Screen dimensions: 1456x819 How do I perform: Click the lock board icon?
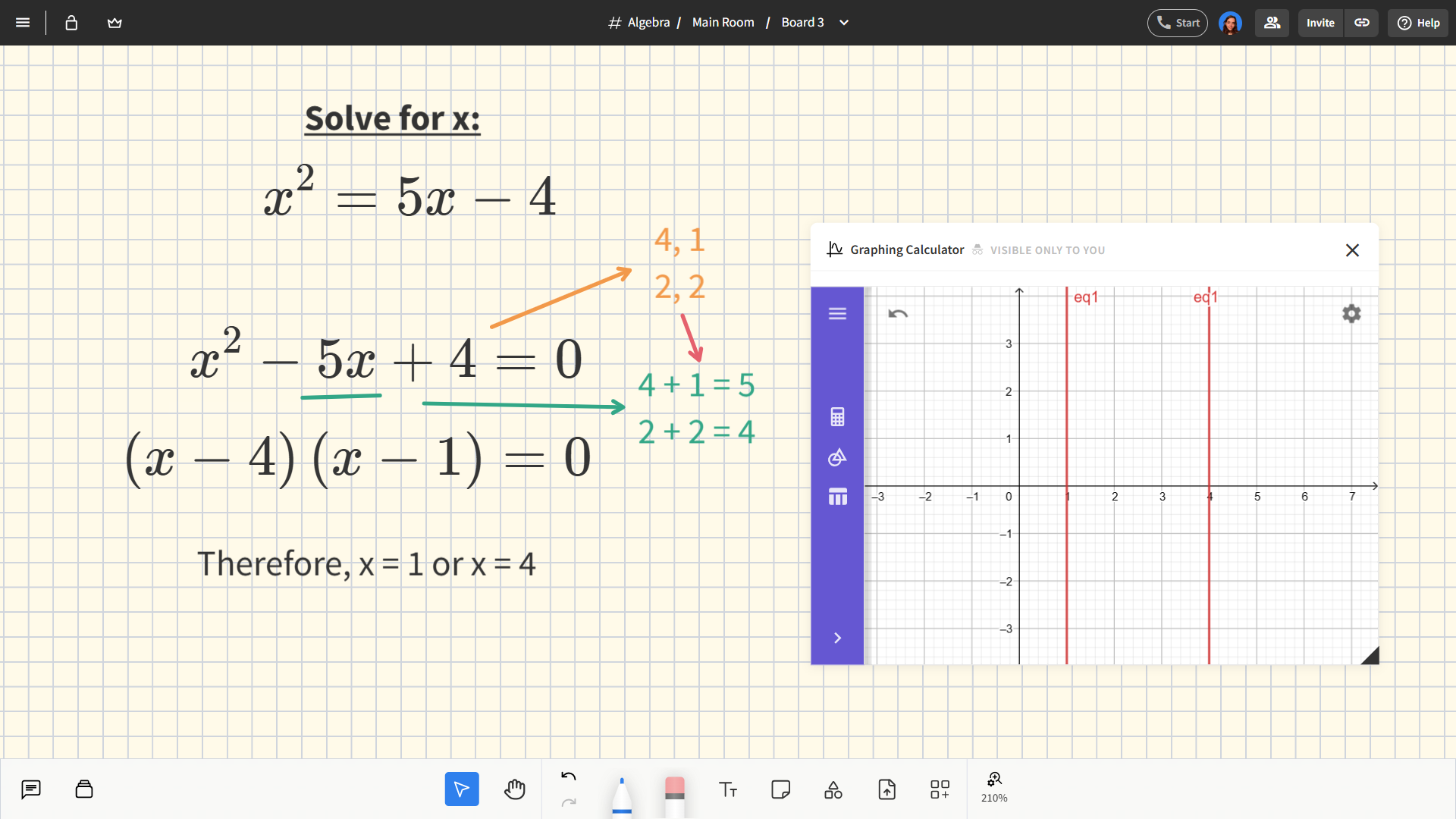pos(71,23)
